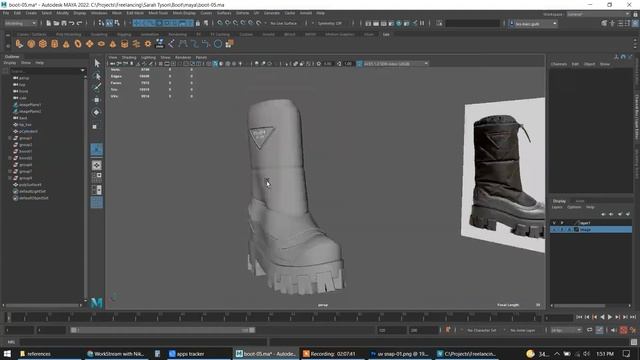Click Symmetry Off setting
This screenshot has width=640, height=360.
[329, 23]
